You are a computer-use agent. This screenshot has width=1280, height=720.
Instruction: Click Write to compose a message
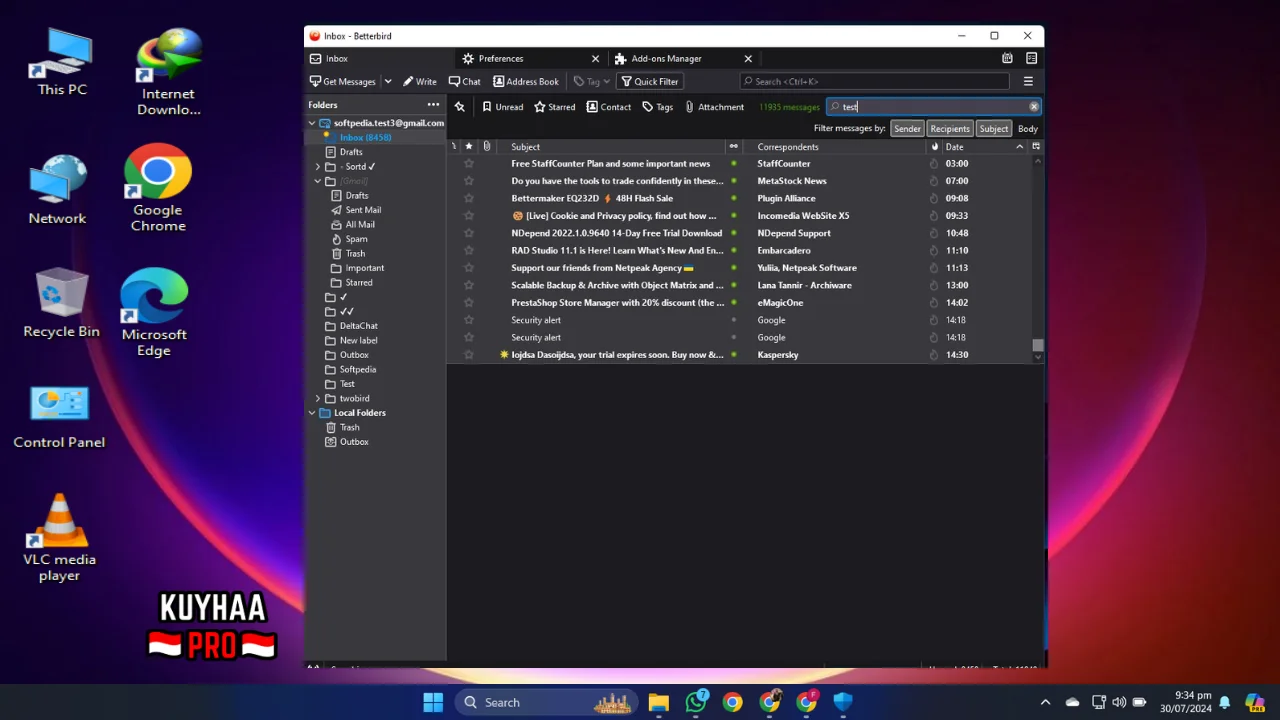pyautogui.click(x=420, y=81)
